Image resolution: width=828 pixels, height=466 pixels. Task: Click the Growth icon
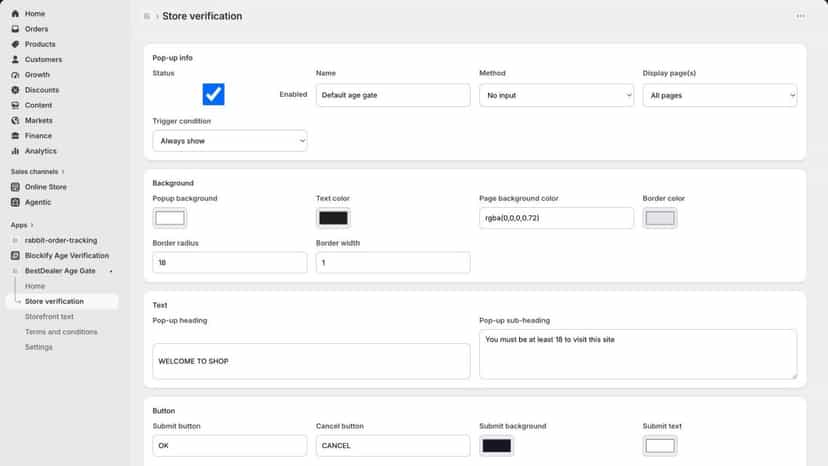click(x=15, y=75)
